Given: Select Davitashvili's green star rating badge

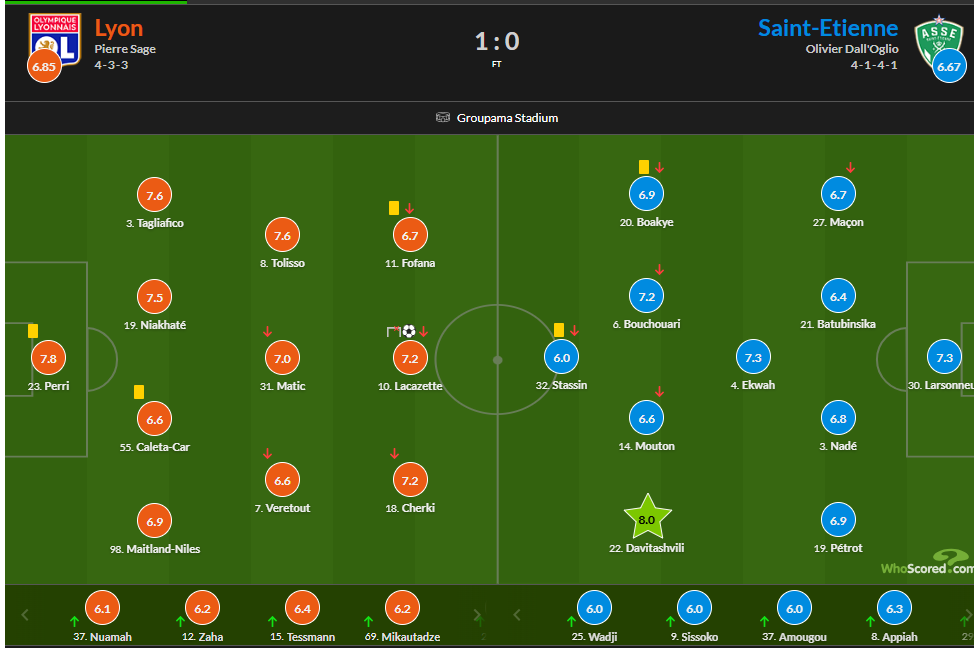Looking at the screenshot, I should 646,518.
